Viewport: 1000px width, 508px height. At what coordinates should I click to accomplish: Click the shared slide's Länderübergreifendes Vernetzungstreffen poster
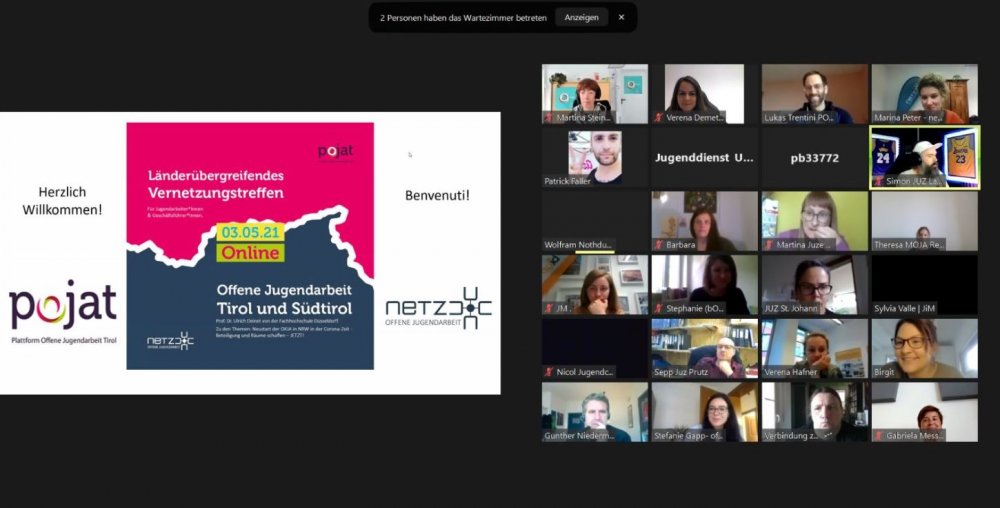(250, 246)
